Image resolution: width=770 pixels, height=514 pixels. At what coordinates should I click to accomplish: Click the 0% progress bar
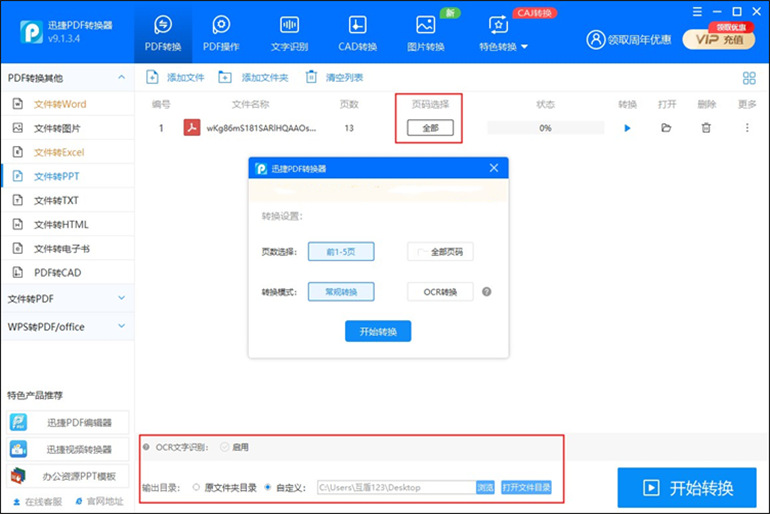545,128
